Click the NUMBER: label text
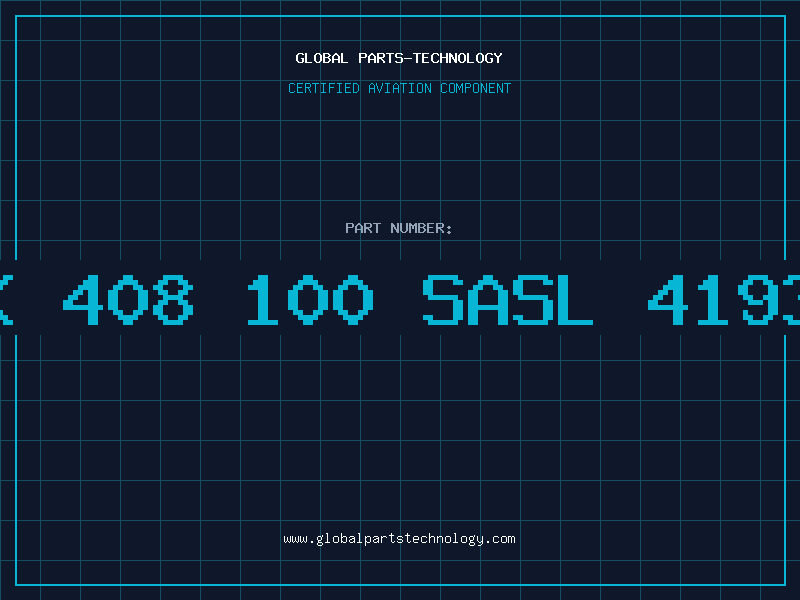The height and width of the screenshot is (600, 800). tap(421, 228)
